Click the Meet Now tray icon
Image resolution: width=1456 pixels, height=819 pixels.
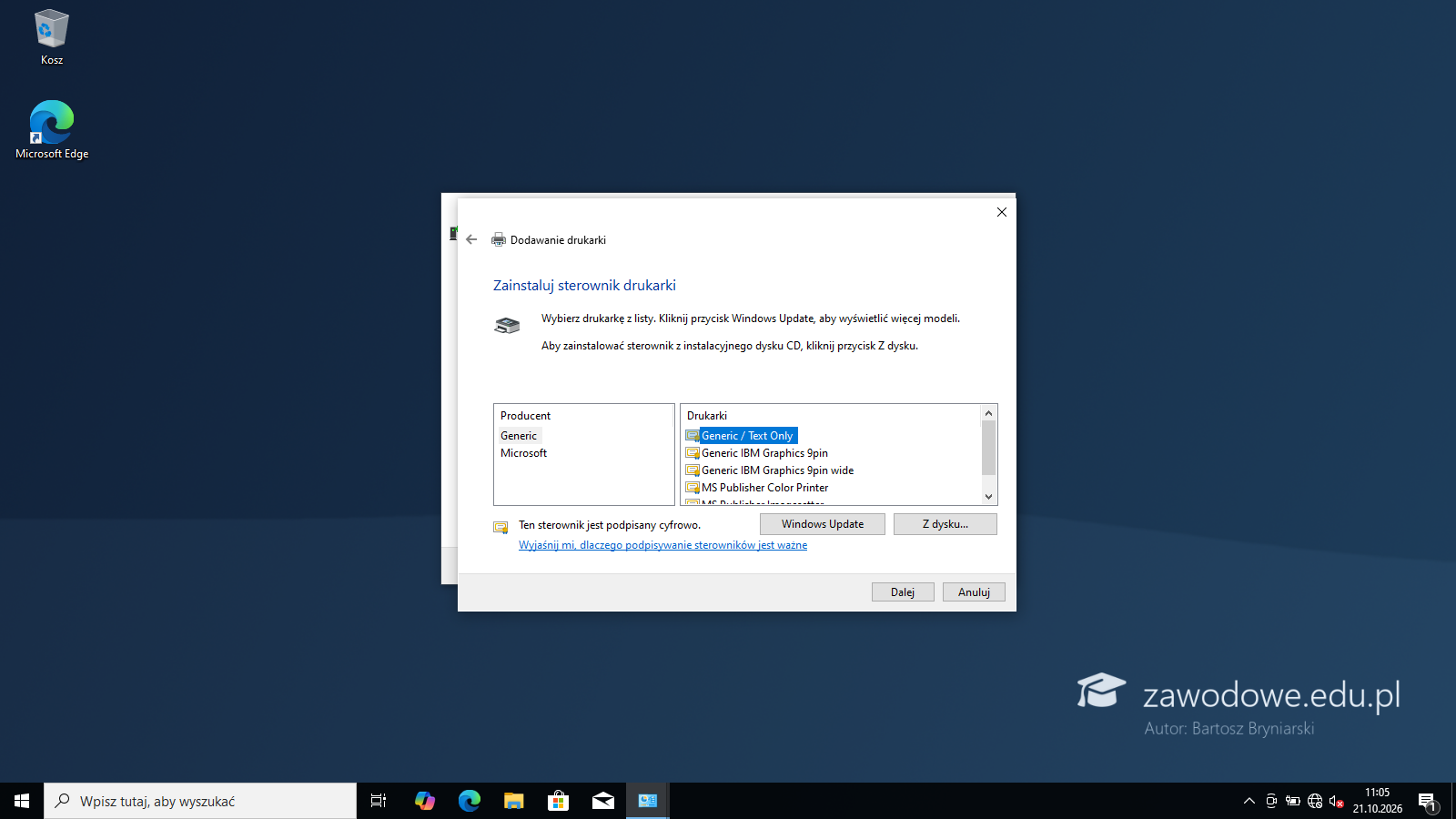[1271, 801]
